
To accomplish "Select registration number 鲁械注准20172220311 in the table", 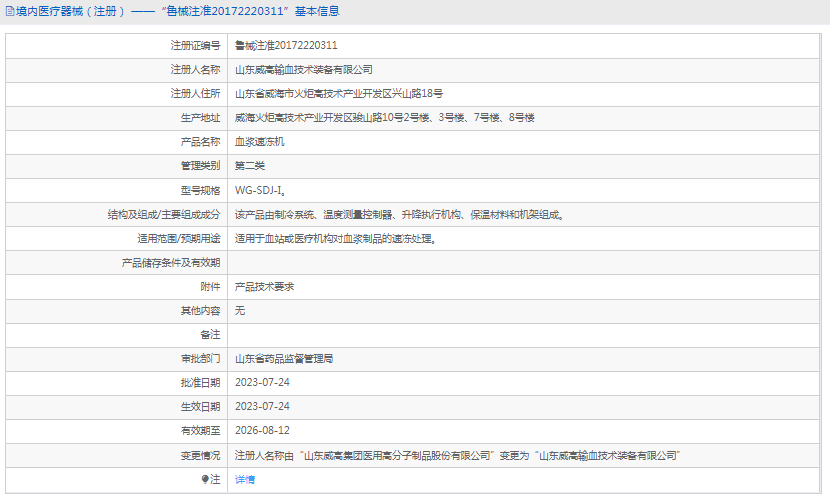I will click(286, 46).
